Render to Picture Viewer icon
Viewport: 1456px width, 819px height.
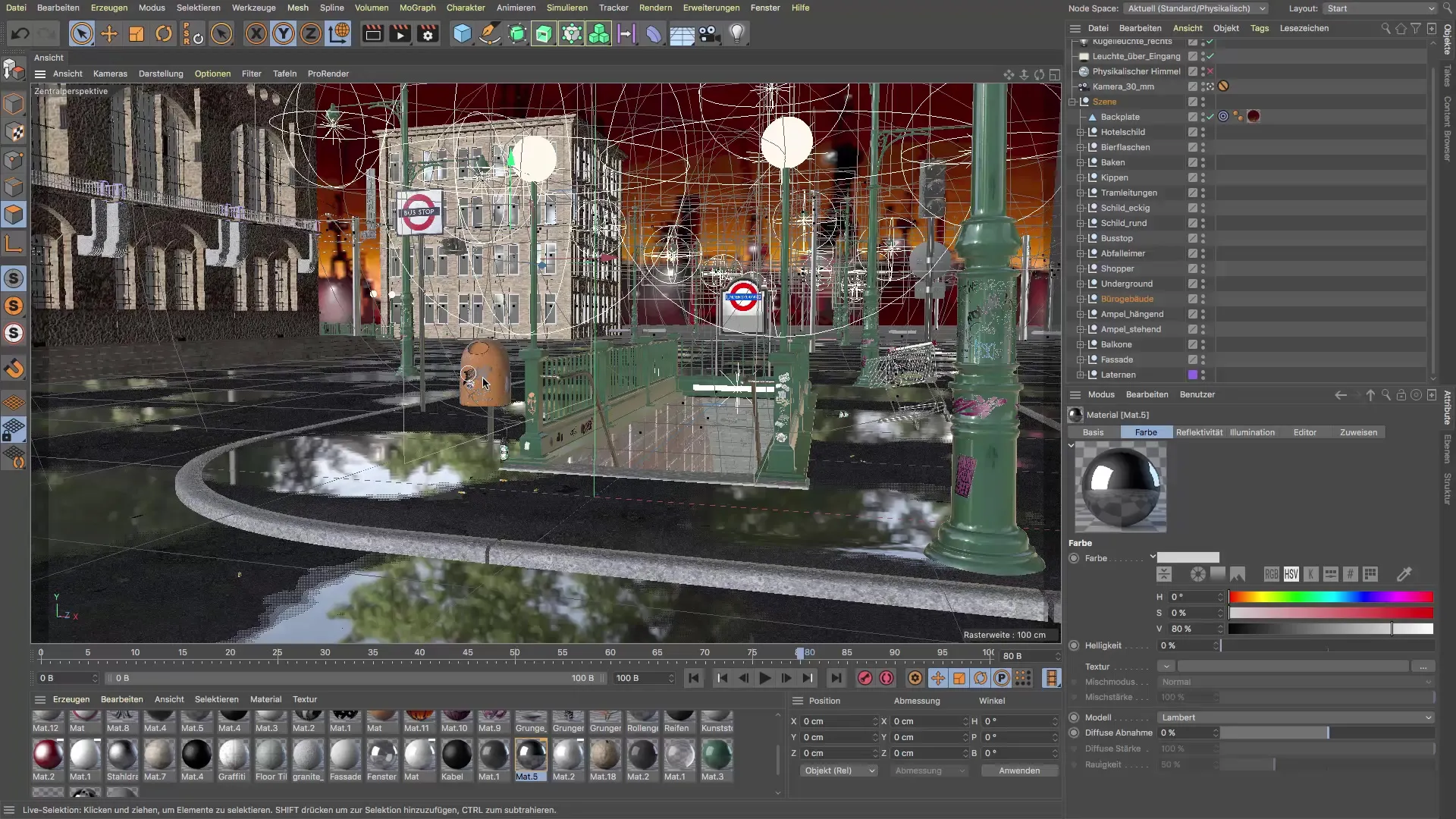tap(400, 34)
